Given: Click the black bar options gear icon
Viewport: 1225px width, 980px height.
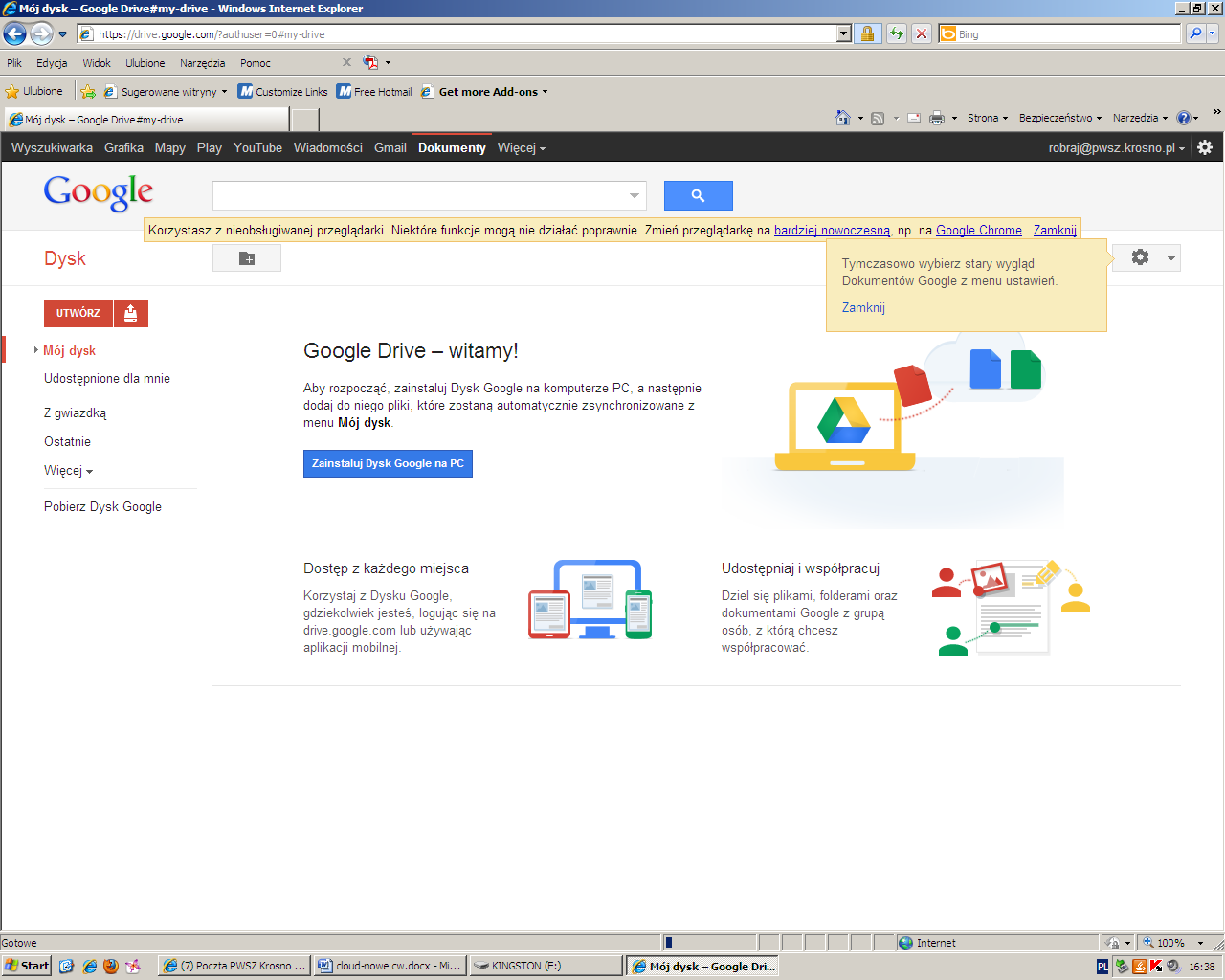Looking at the screenshot, I should [1205, 147].
